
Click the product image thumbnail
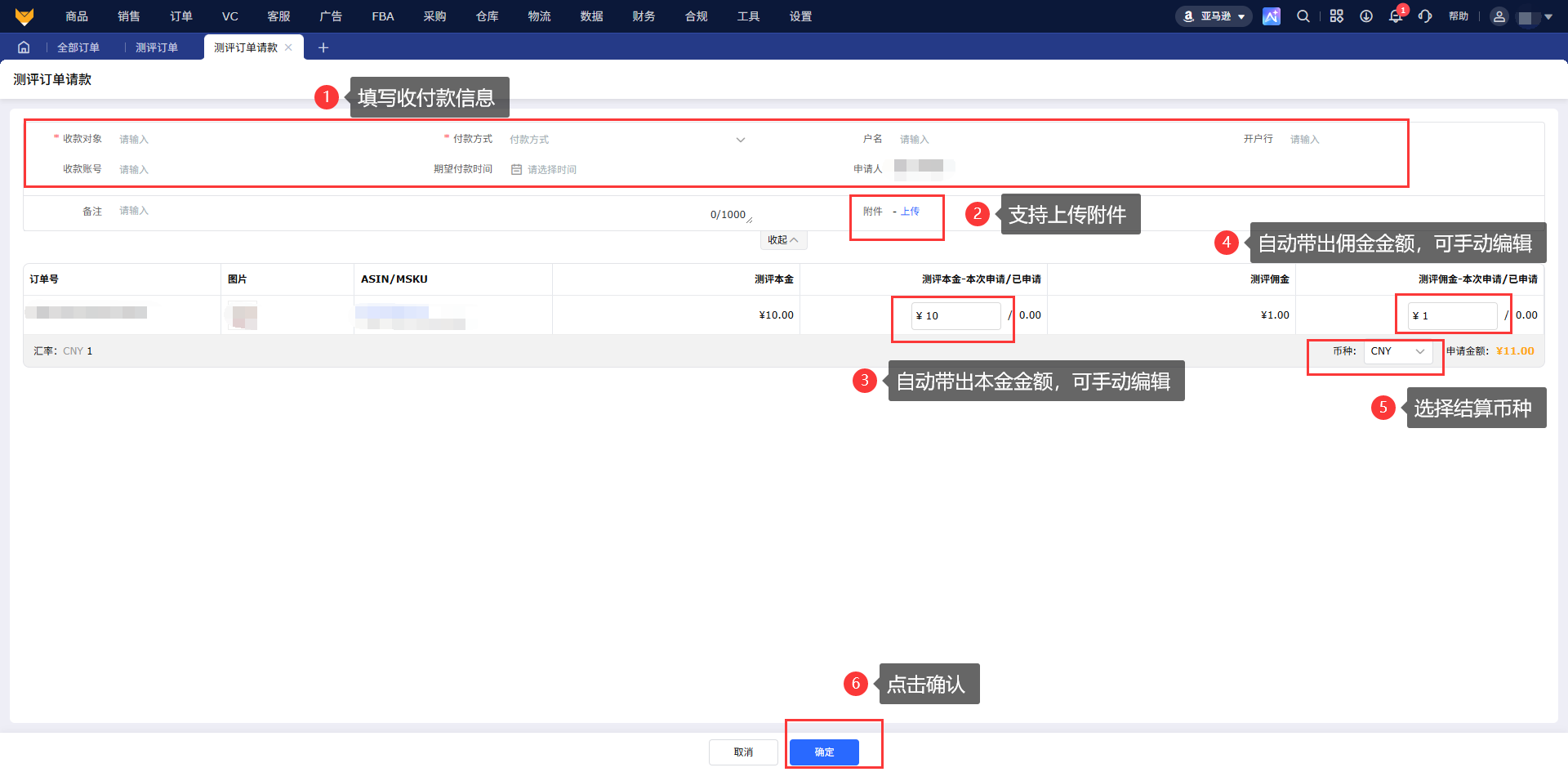243,315
